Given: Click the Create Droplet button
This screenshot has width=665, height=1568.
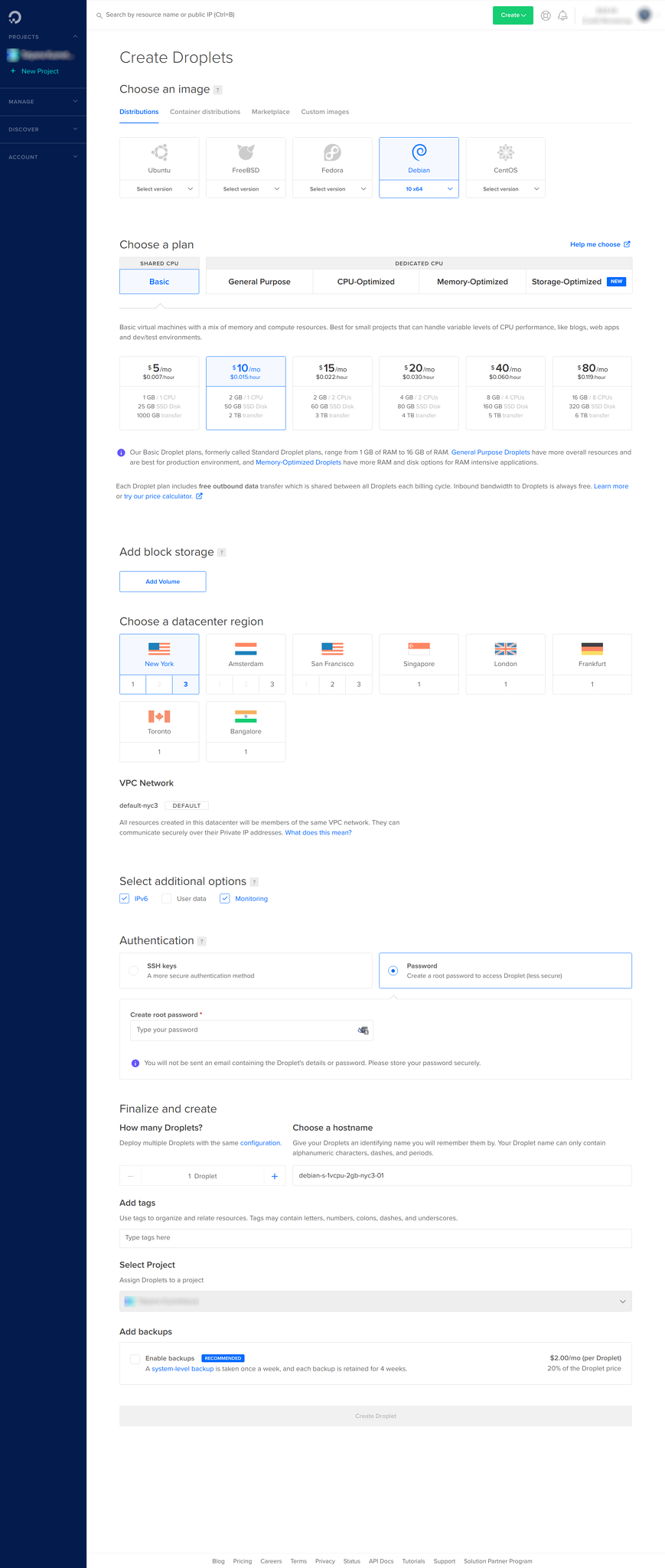Looking at the screenshot, I should point(376,1416).
